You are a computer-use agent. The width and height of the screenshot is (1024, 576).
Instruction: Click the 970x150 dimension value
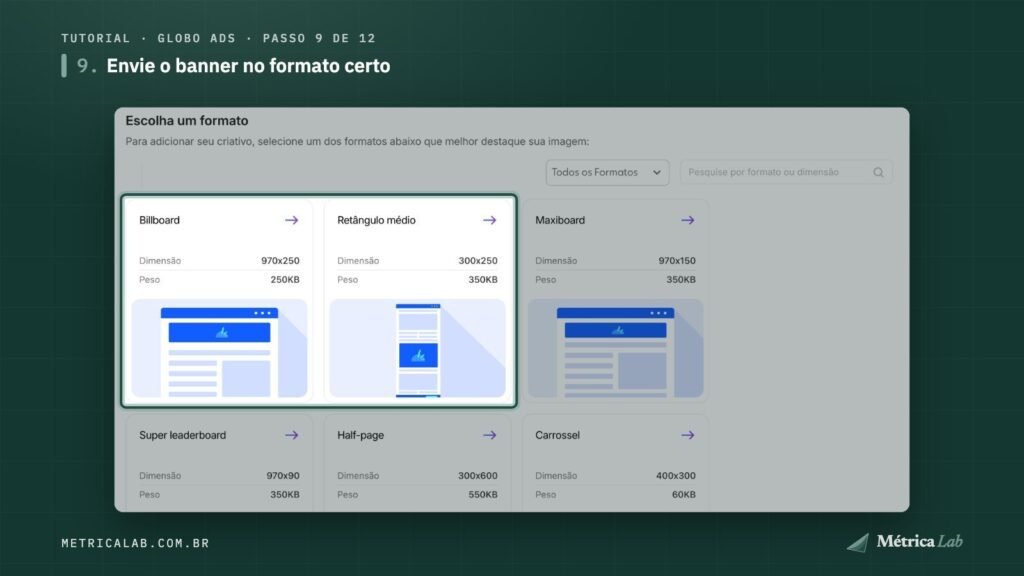(x=677, y=261)
